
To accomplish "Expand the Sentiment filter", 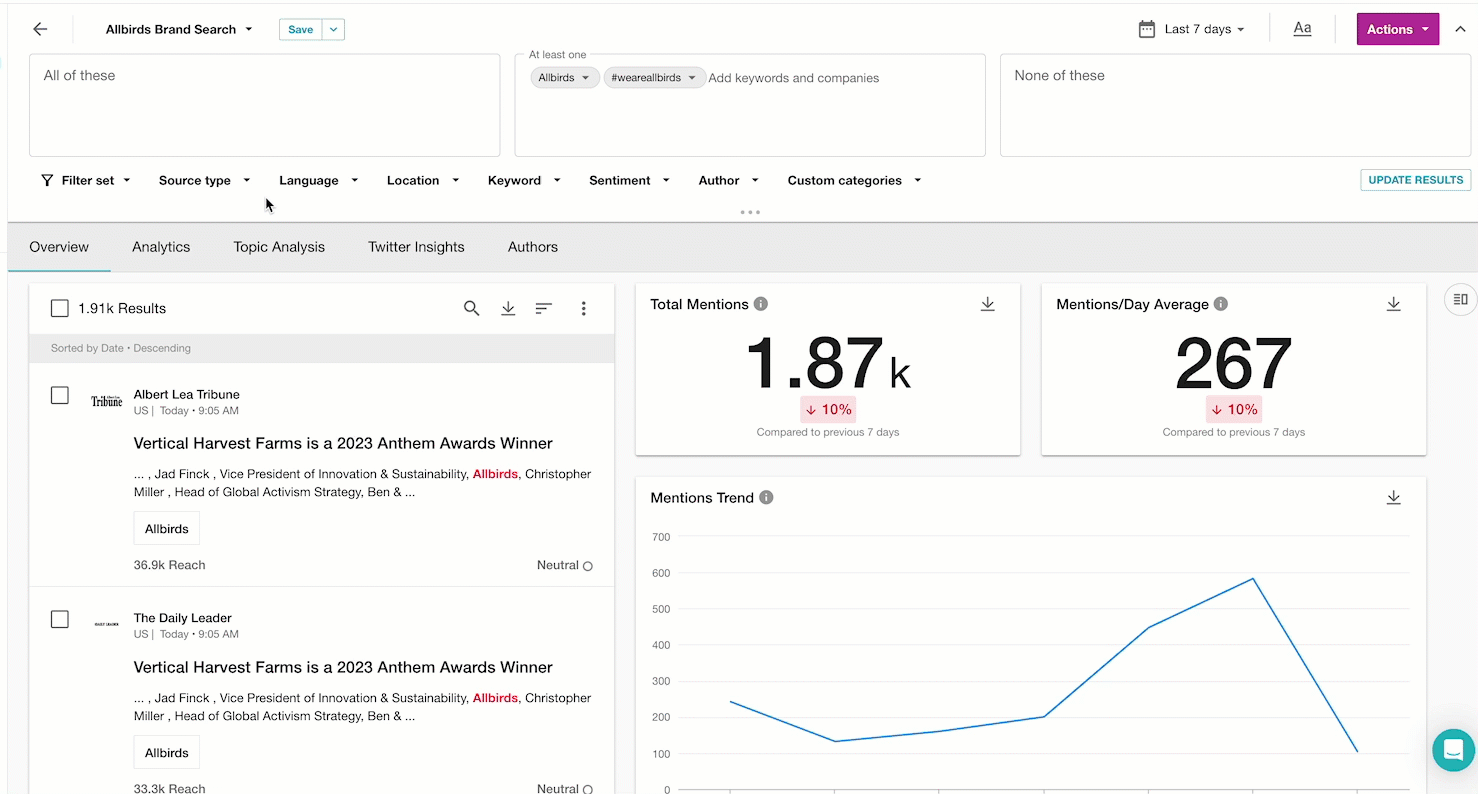I will pos(630,180).
